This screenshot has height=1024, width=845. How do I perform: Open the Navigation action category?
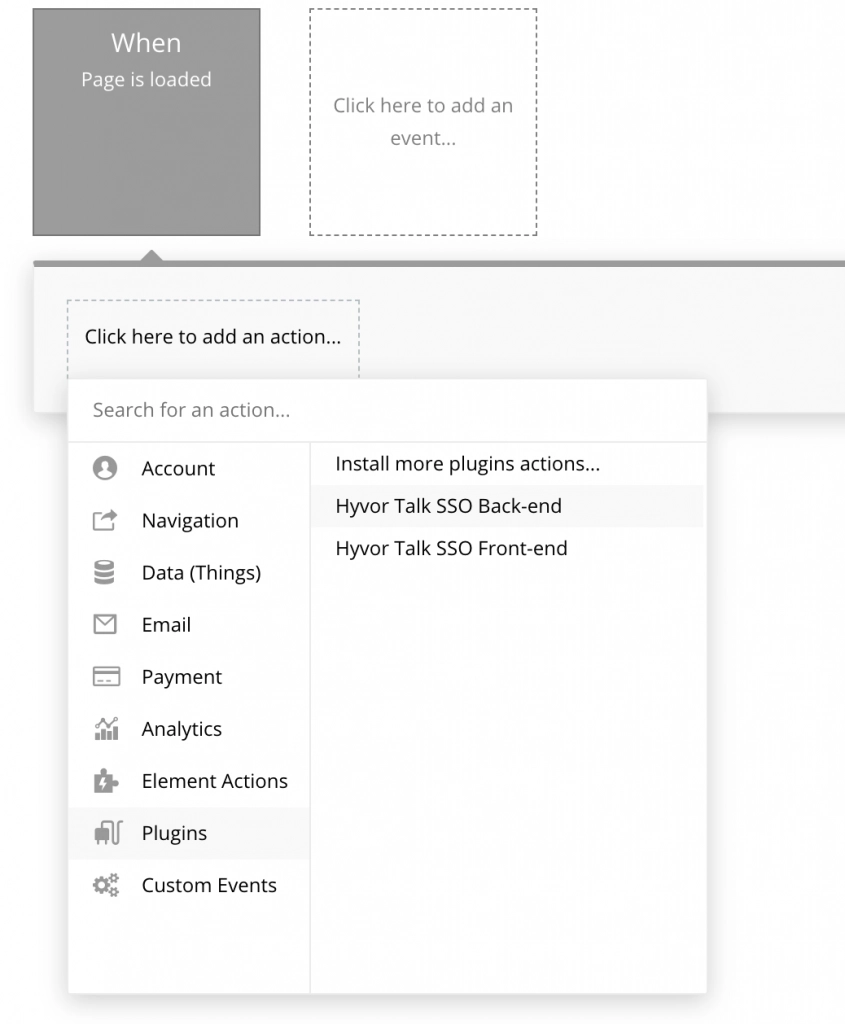[189, 520]
